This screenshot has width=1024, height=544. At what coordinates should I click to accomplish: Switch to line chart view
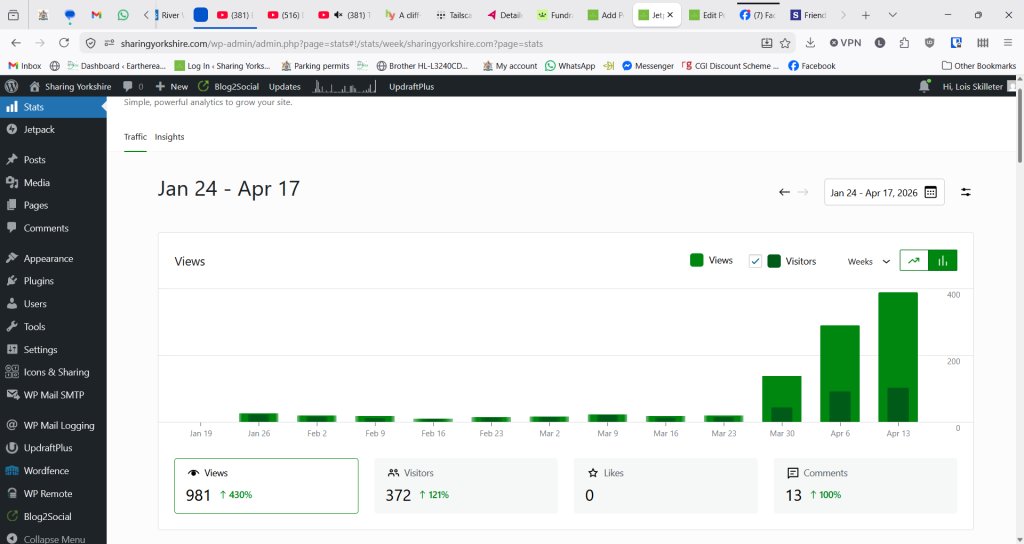point(914,261)
